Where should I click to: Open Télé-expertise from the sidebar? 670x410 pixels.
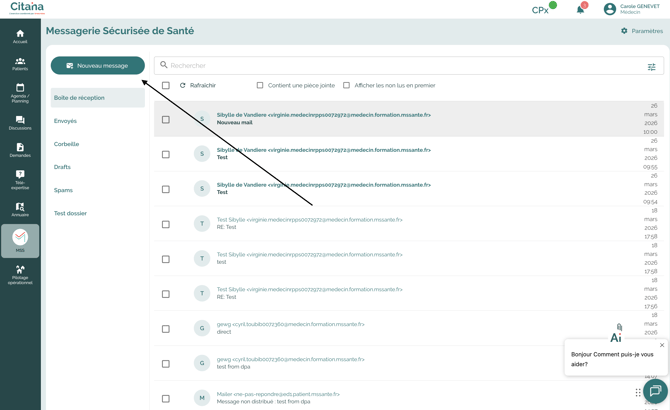coord(20,178)
